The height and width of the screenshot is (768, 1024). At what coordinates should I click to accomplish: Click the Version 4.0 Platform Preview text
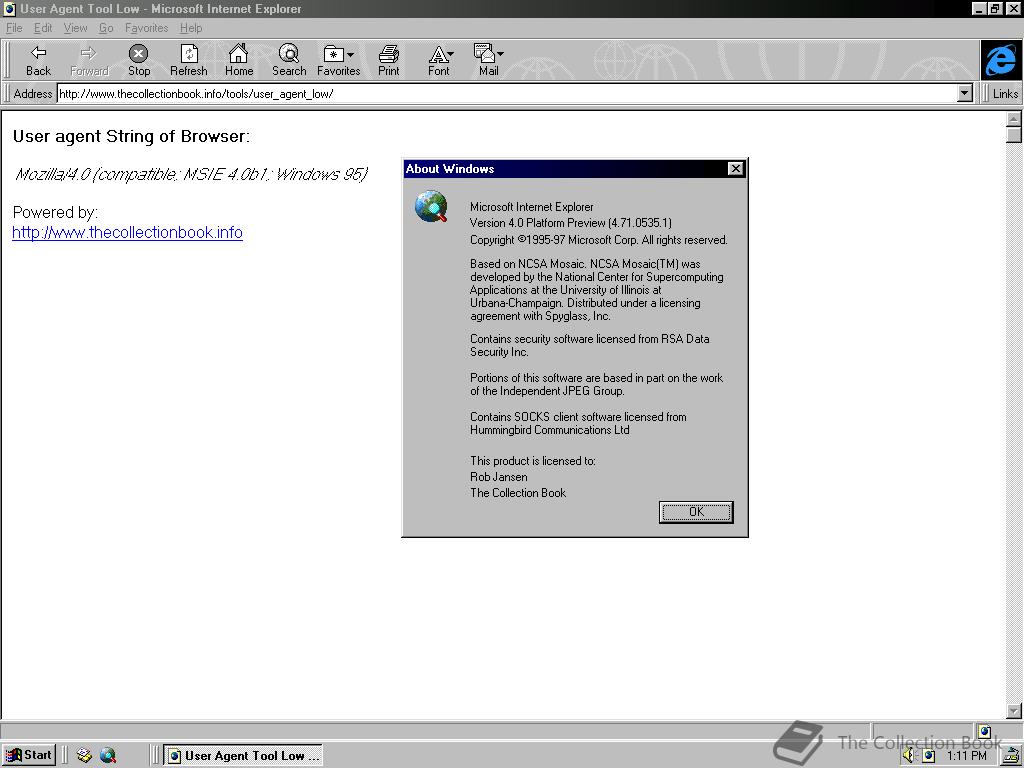pos(571,223)
